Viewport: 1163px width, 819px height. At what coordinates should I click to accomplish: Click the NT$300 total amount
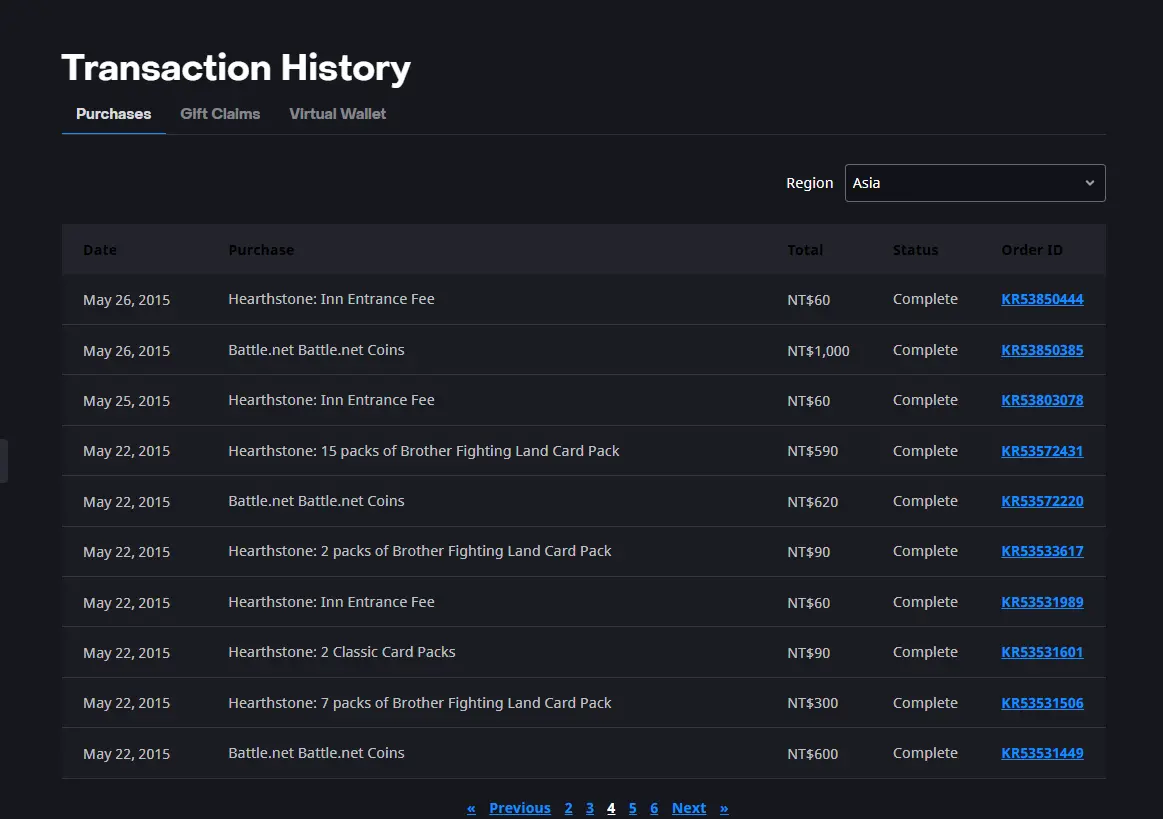pos(812,703)
